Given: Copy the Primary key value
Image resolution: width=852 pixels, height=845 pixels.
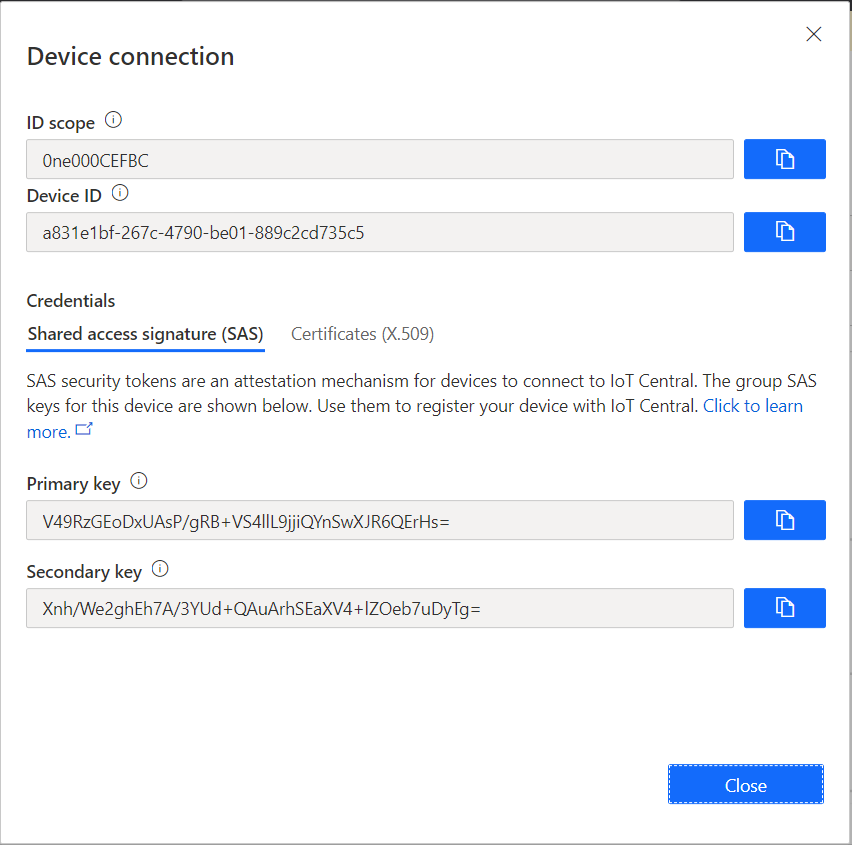Looking at the screenshot, I should click(x=785, y=520).
